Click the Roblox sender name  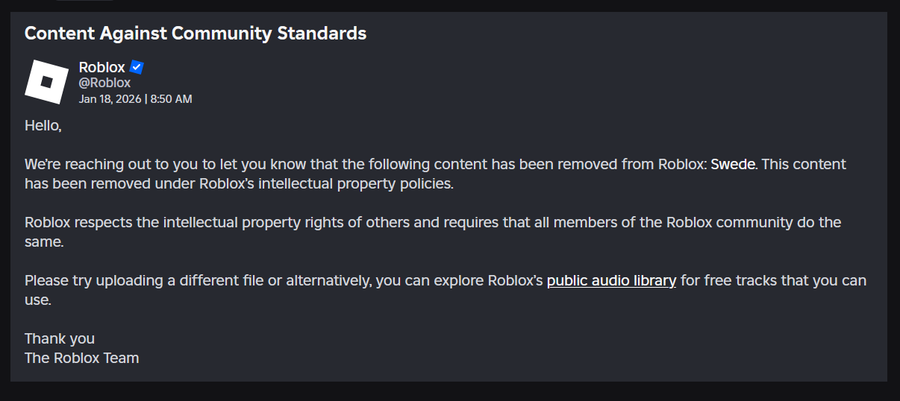102,67
